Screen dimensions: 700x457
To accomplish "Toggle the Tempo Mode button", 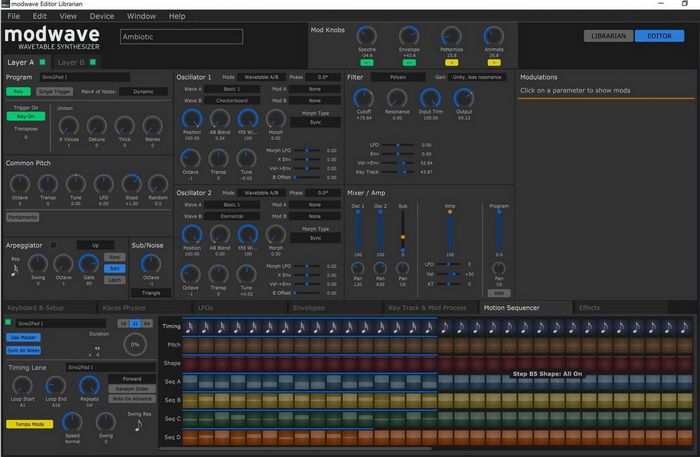I will (x=29, y=424).
